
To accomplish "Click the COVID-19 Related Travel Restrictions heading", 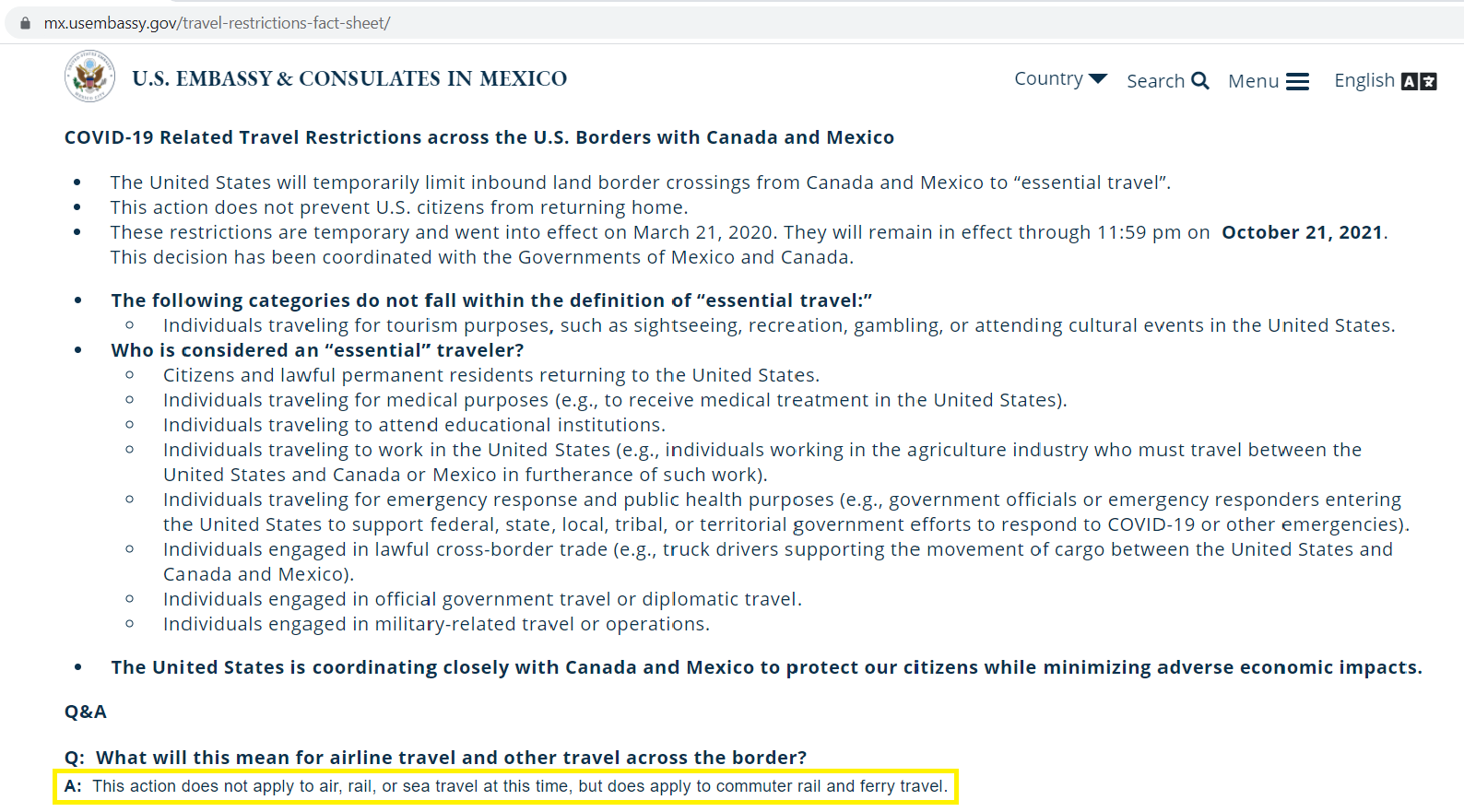I will point(479,137).
